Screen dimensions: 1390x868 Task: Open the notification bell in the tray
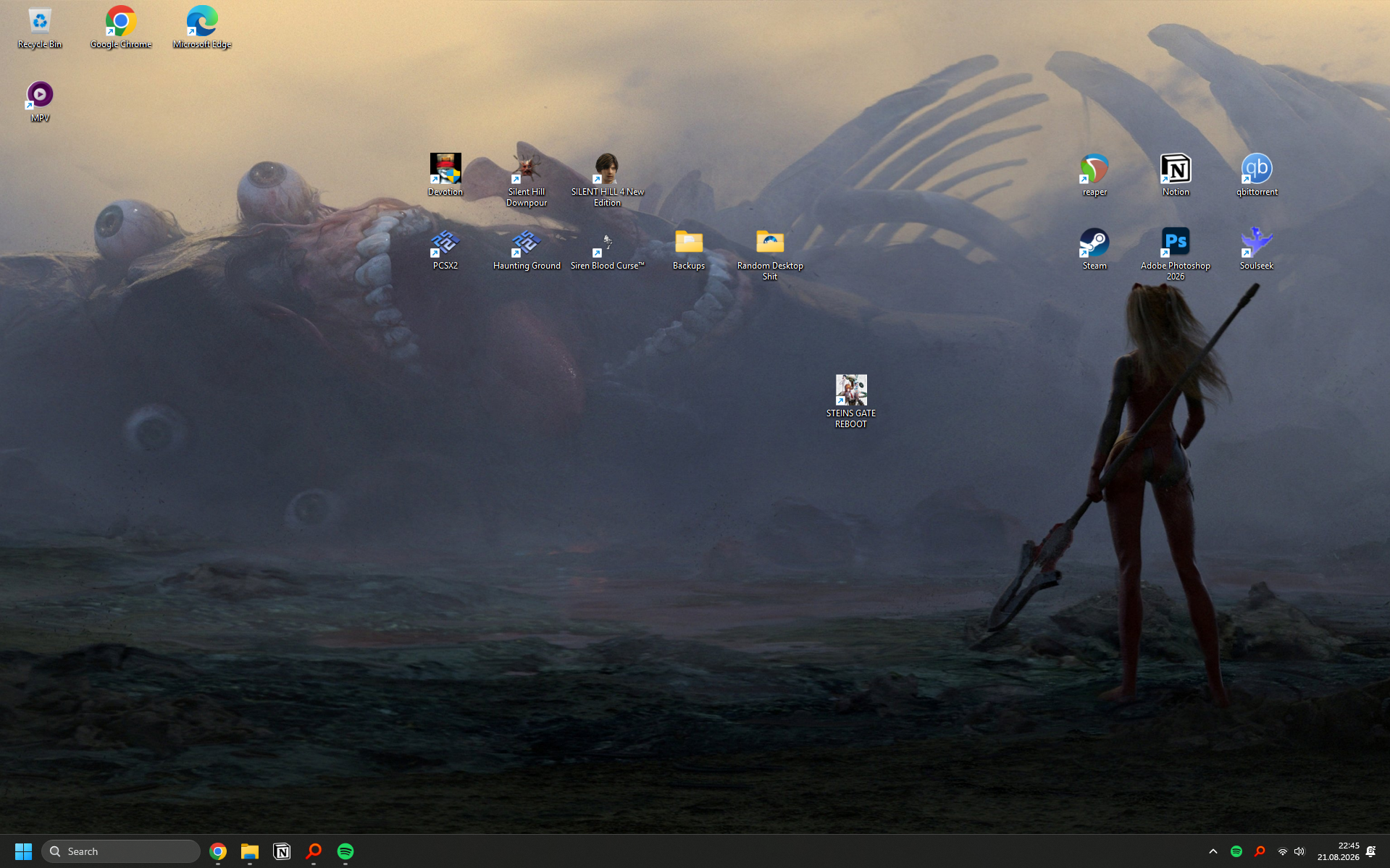click(x=1370, y=851)
